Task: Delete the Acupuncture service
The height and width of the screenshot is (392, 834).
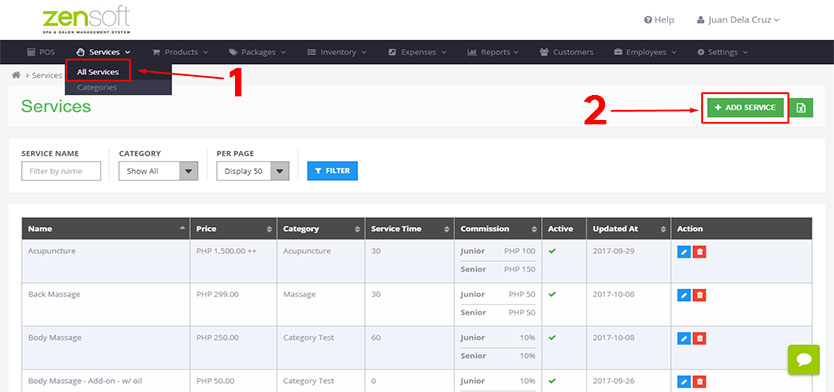Action: click(x=699, y=252)
